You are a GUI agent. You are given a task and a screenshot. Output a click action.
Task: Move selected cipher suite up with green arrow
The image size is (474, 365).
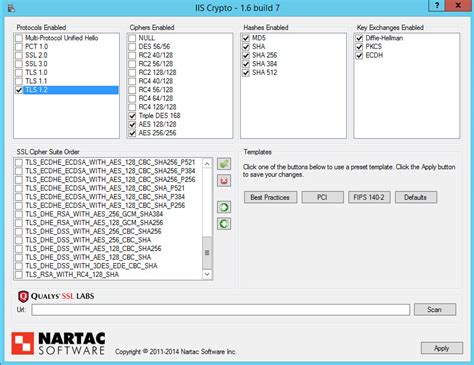pyautogui.click(x=224, y=207)
